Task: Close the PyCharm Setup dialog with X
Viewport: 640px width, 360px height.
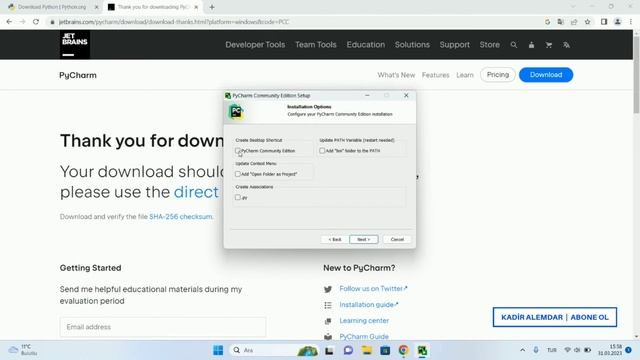Action: [x=406, y=95]
